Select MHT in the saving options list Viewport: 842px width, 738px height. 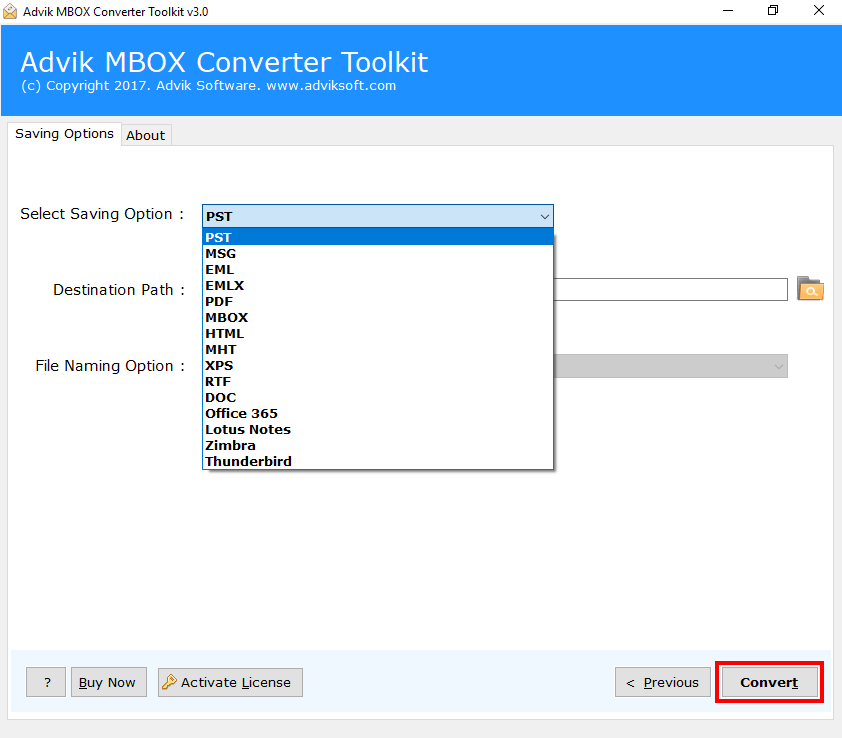tap(378, 350)
